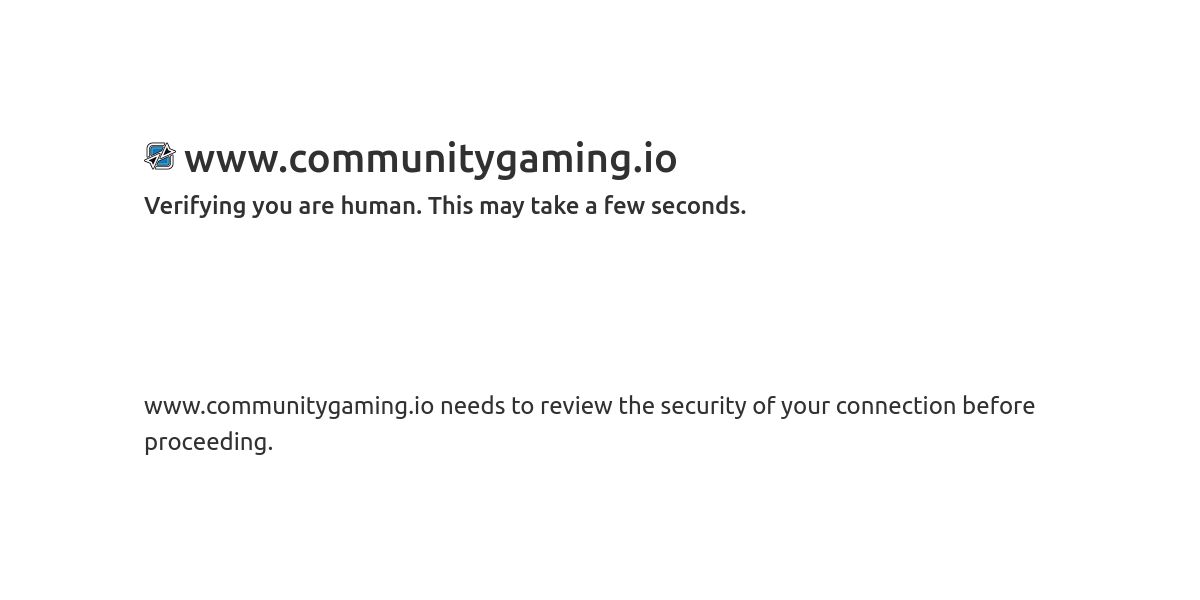Click the word 'review' in the paragraph
The height and width of the screenshot is (600, 1200).
[x=576, y=406]
